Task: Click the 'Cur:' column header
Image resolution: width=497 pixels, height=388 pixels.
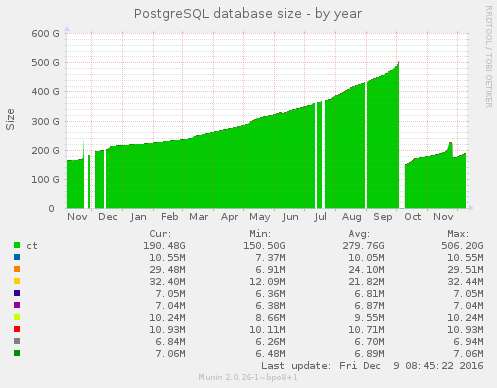Action: click(x=160, y=234)
